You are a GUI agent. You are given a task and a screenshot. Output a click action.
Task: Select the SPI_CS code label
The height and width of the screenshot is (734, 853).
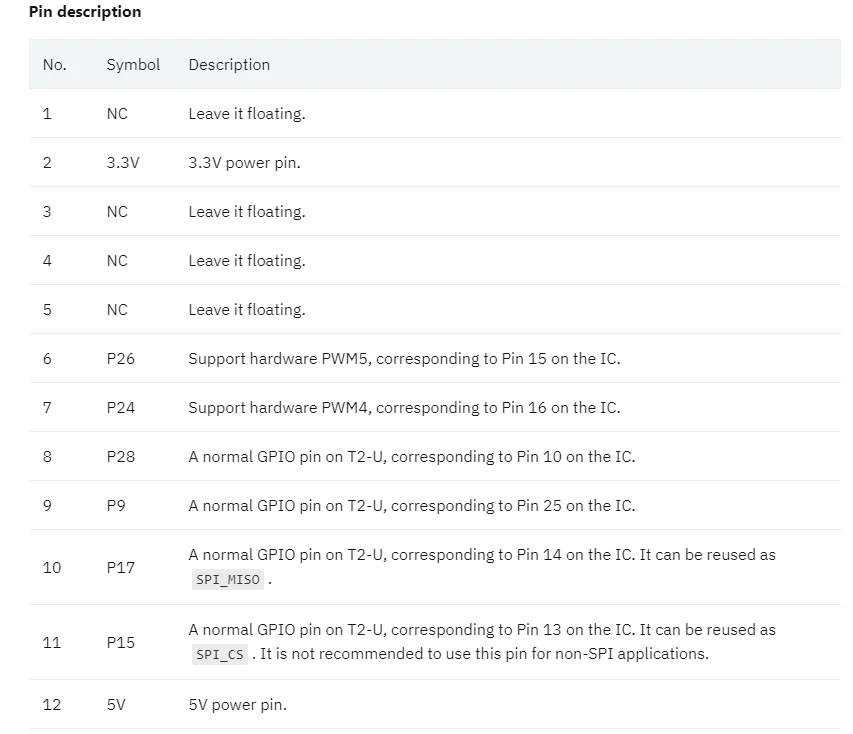[x=220, y=654]
